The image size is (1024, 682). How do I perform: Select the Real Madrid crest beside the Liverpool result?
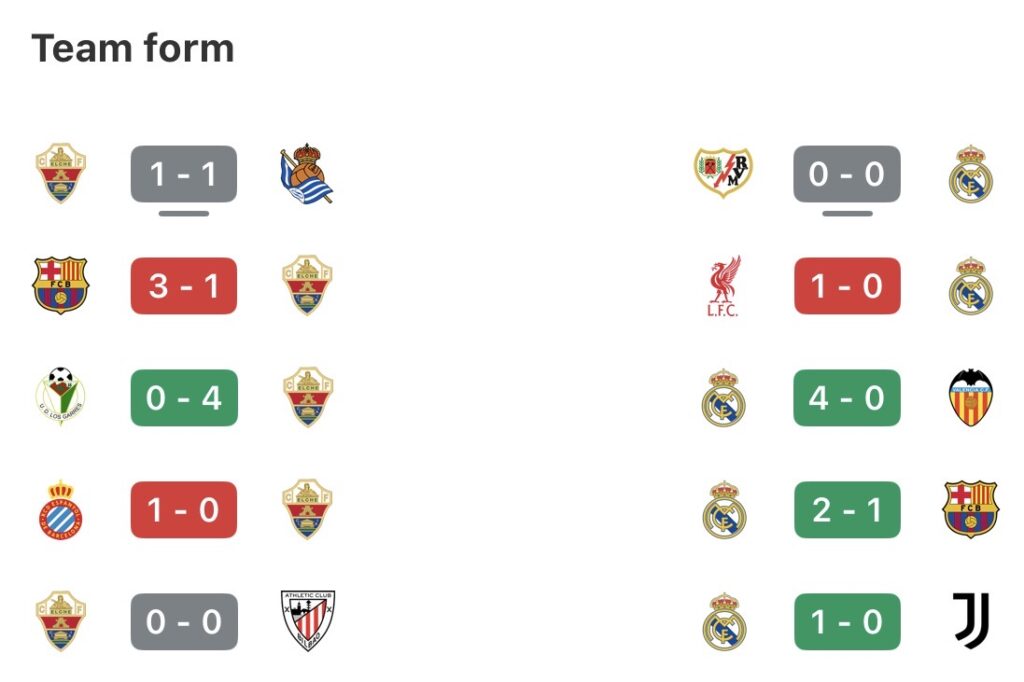click(970, 286)
